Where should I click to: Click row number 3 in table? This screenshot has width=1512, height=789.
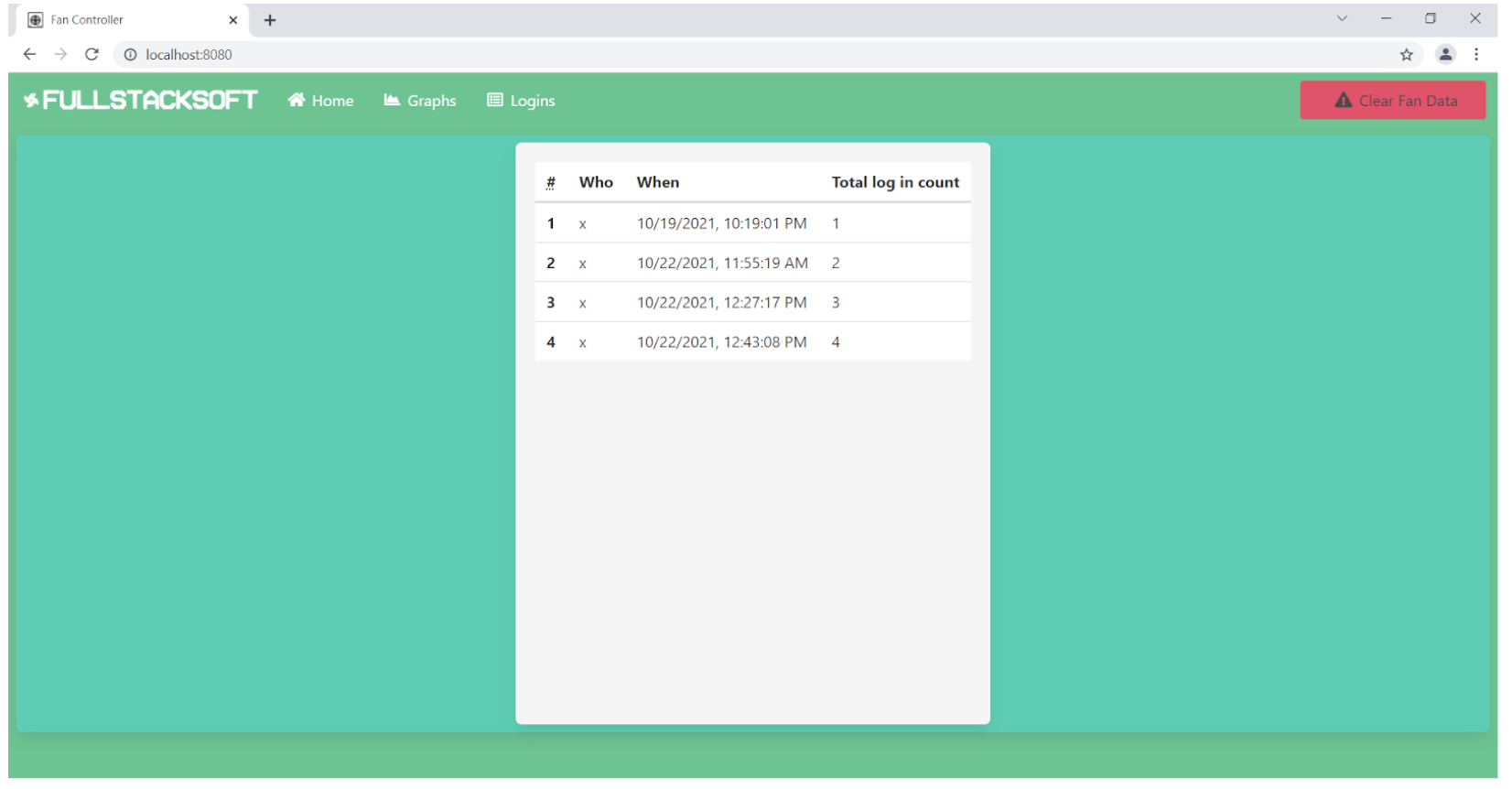[551, 302]
